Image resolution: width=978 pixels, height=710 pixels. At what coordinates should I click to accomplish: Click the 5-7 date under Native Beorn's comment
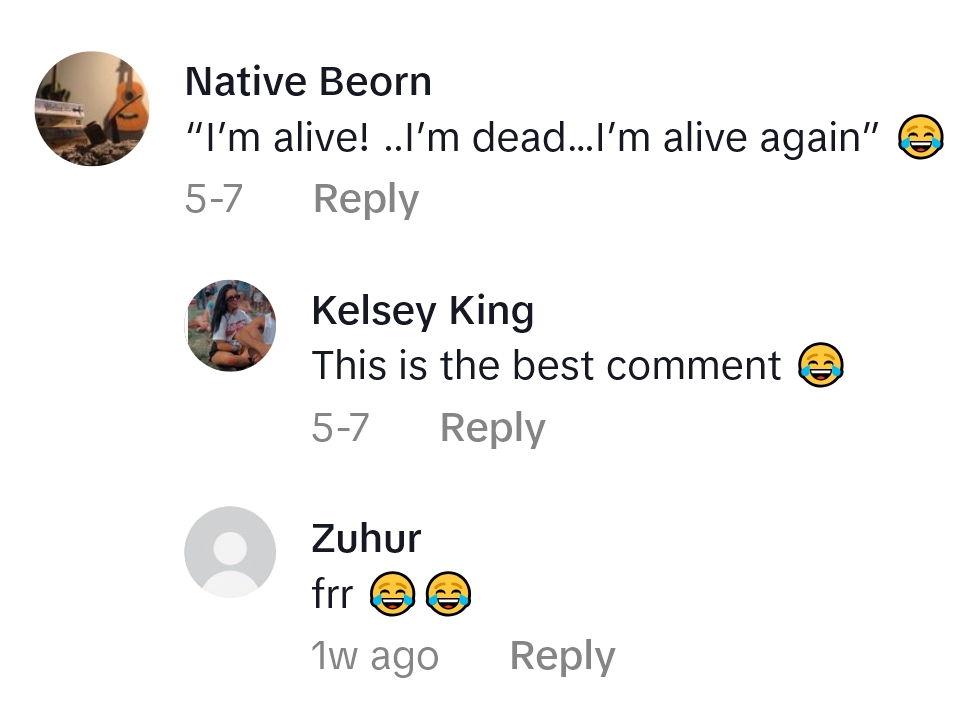(214, 199)
